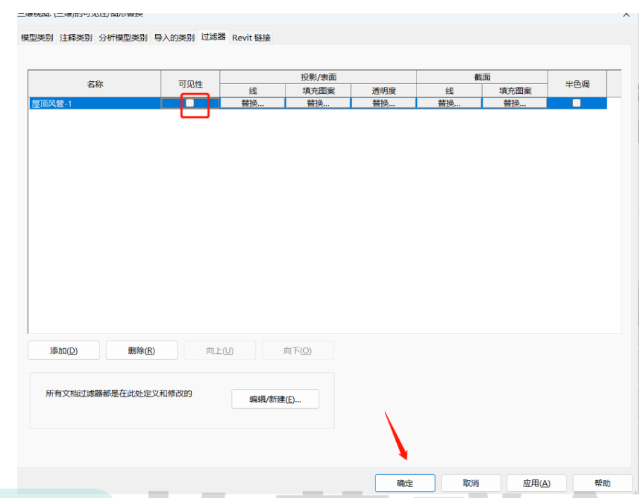Click the 截面 header
The width and height of the screenshot is (639, 498).
(482, 77)
